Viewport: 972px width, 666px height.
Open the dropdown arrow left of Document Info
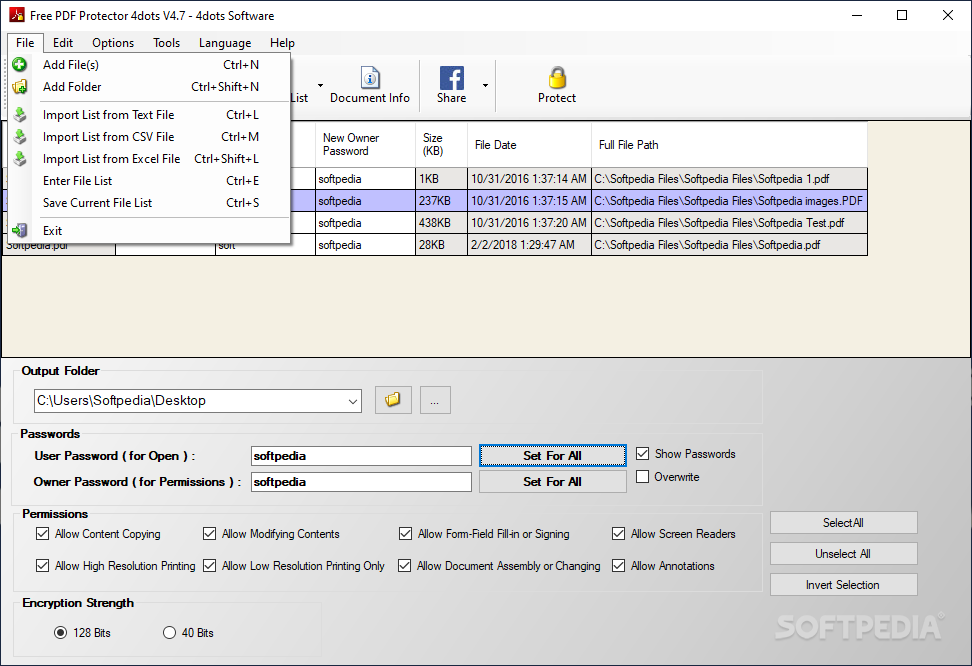320,86
